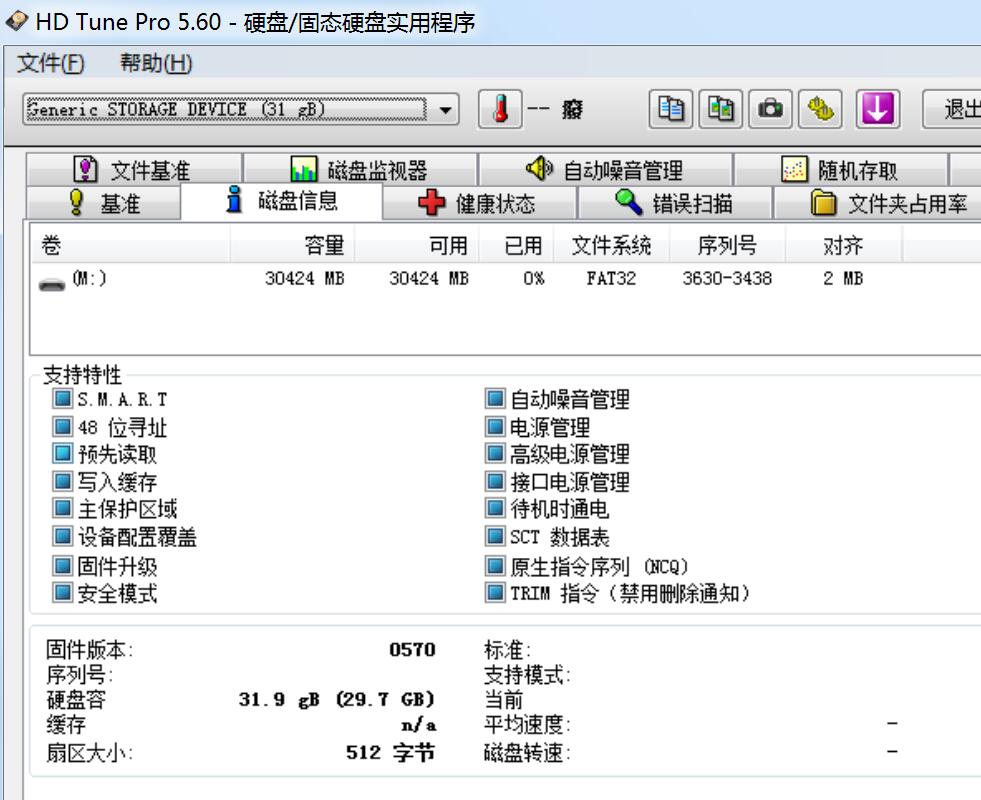Click the temperature thermometer icon
981x800 pixels.
point(501,110)
